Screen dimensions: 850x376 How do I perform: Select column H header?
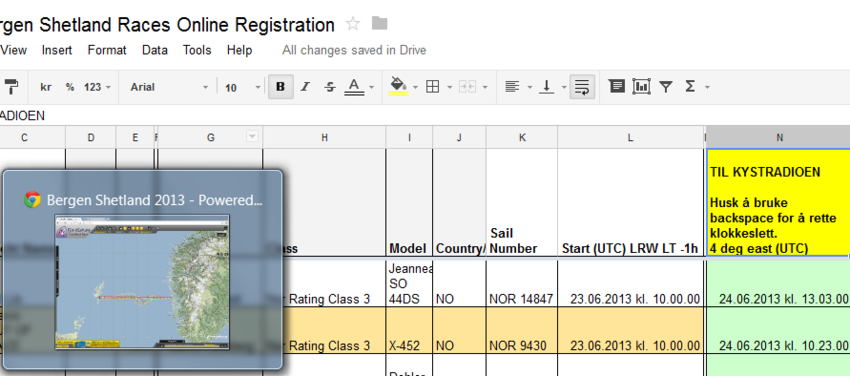coord(324,138)
